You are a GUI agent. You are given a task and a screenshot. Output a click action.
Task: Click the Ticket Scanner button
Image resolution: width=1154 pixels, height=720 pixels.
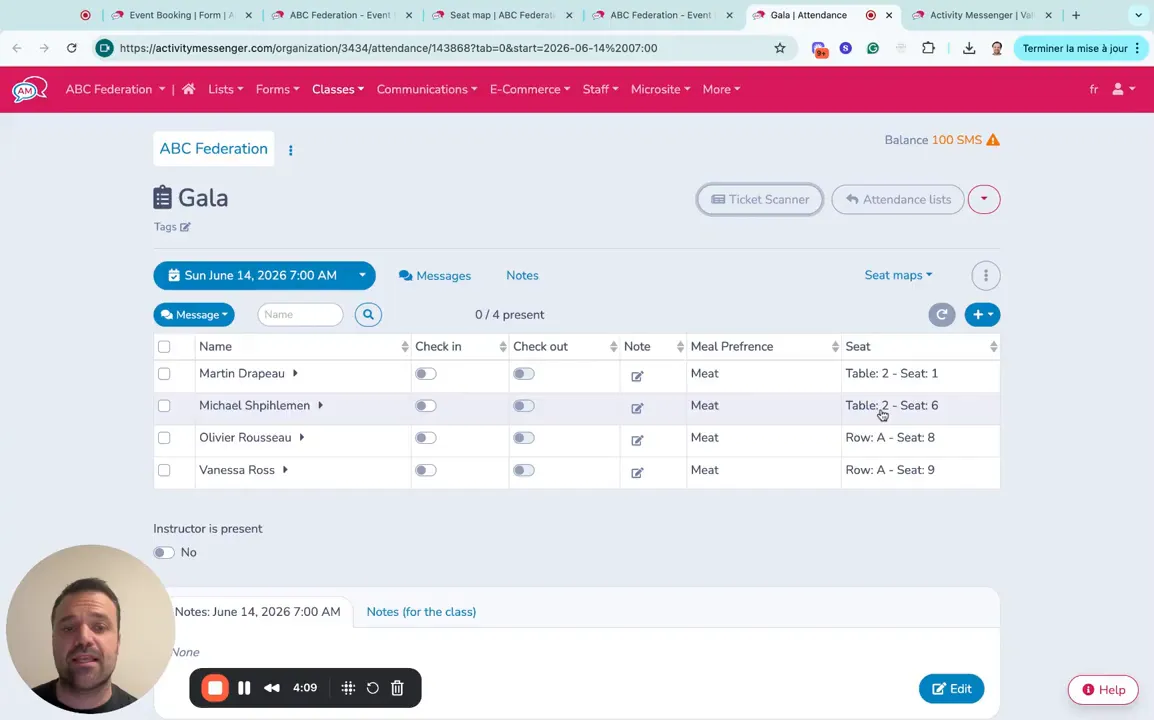pos(759,200)
